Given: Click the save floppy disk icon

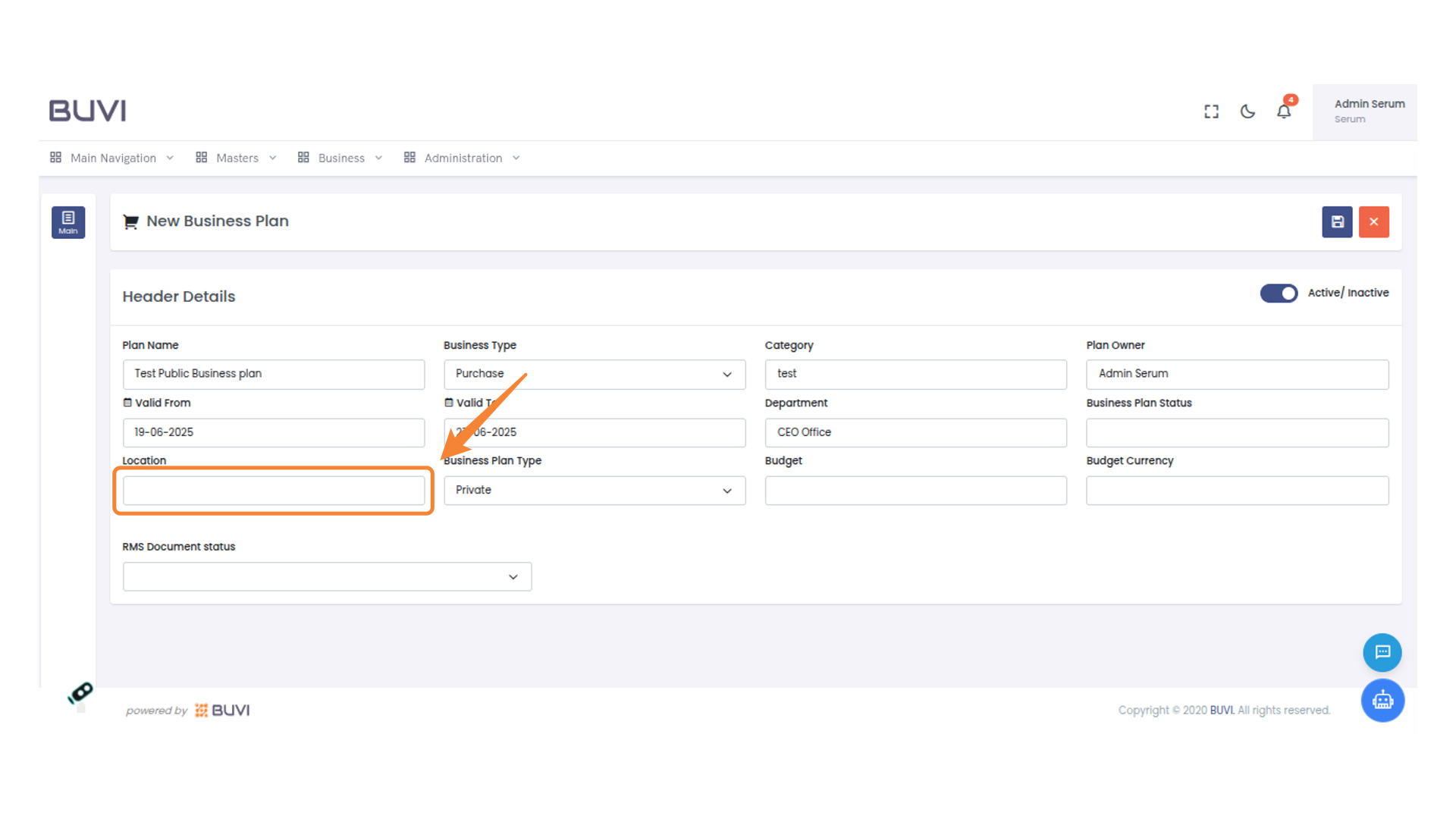Looking at the screenshot, I should tap(1337, 222).
